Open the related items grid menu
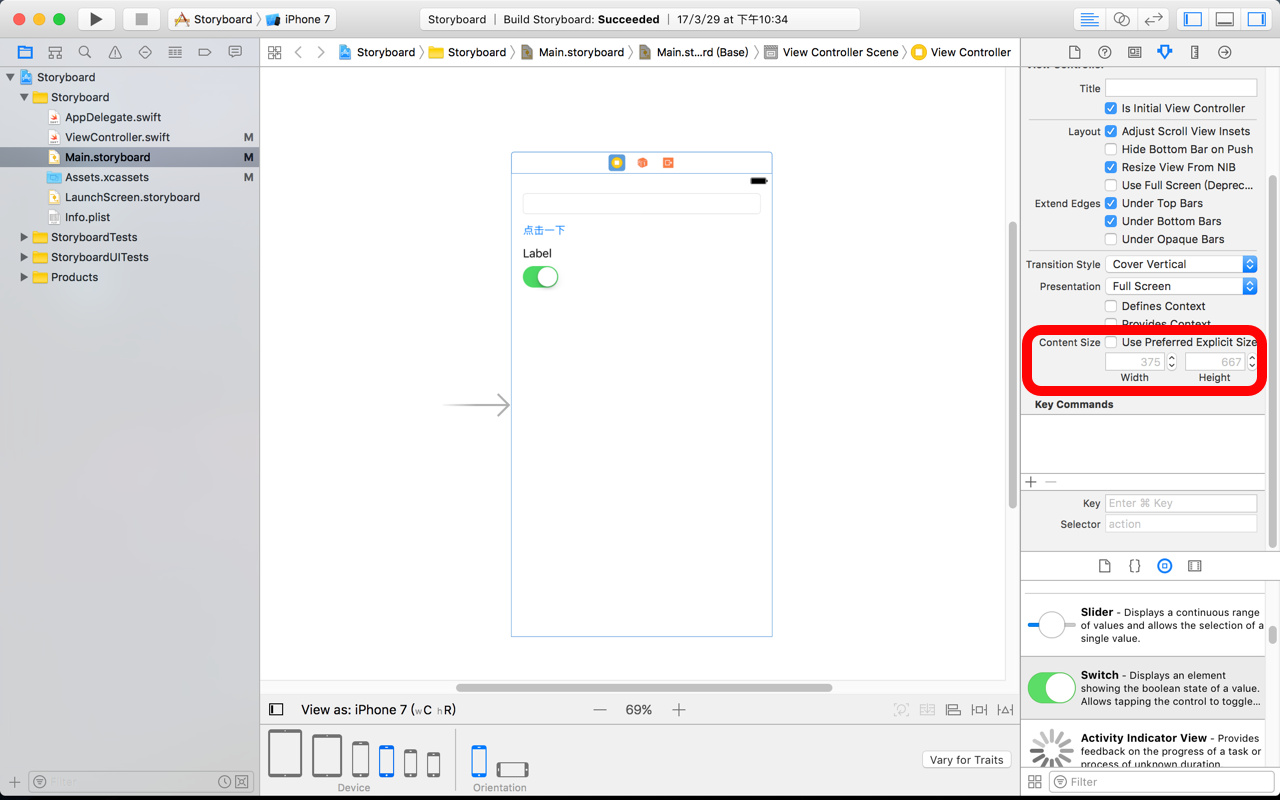 [x=274, y=52]
